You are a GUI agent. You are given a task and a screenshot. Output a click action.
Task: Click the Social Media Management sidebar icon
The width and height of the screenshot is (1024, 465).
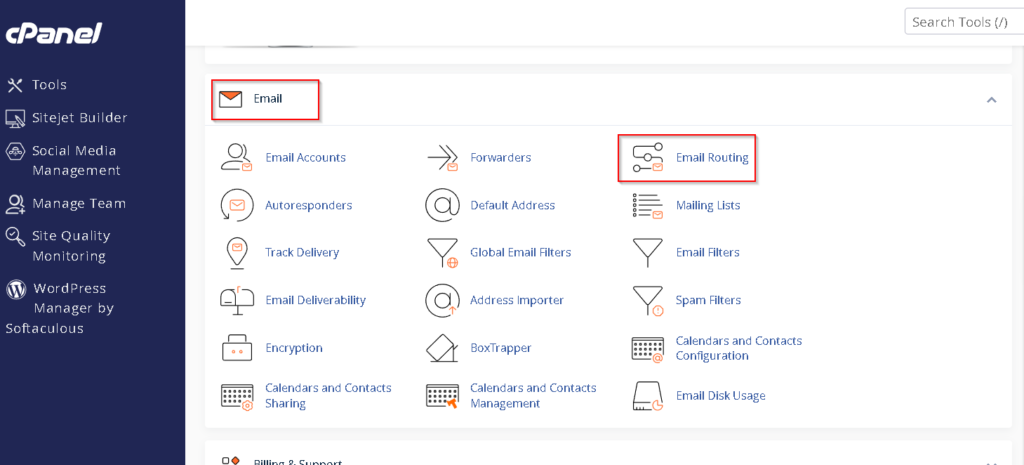pos(14,152)
